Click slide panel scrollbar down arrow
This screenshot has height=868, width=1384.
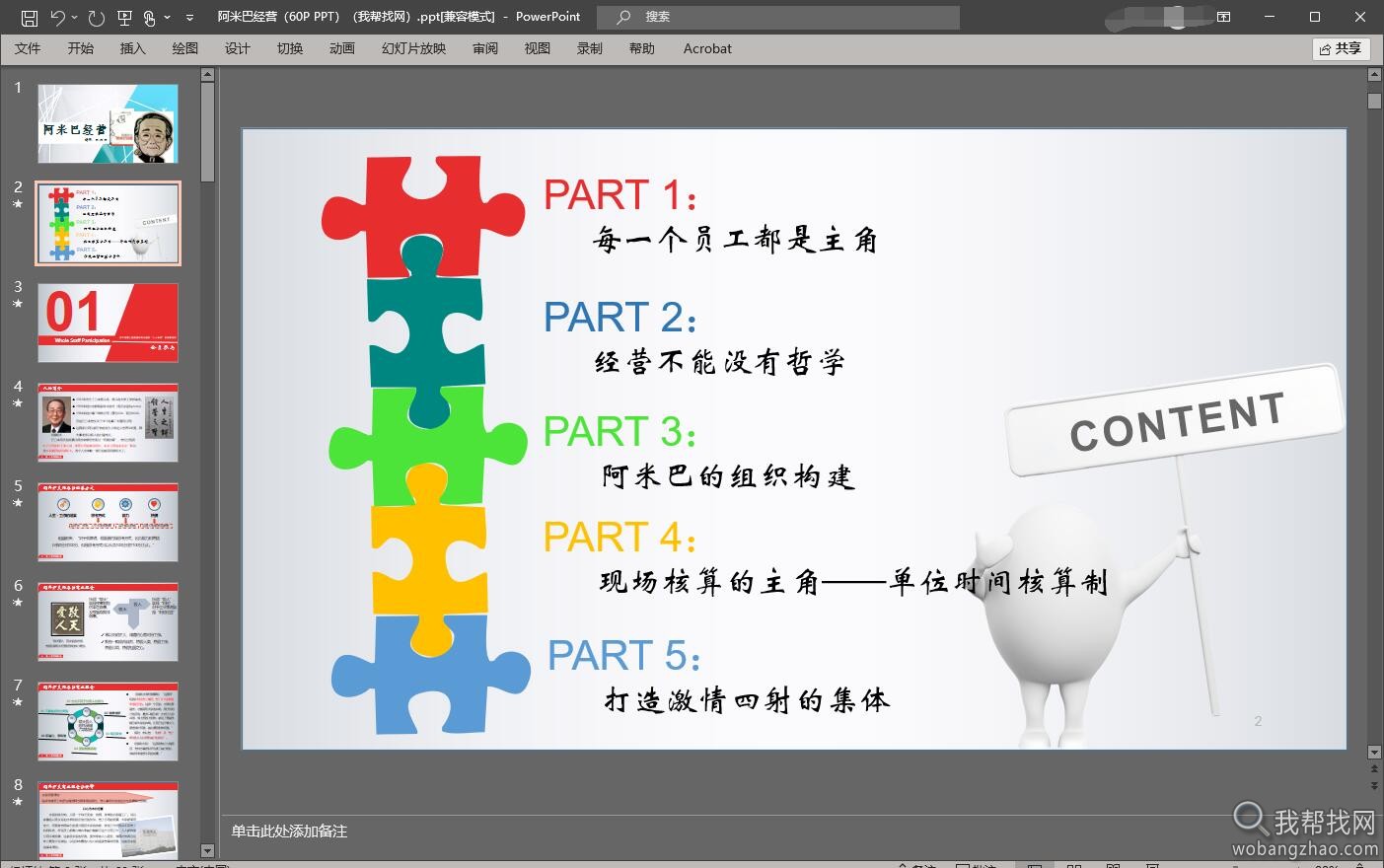[207, 850]
